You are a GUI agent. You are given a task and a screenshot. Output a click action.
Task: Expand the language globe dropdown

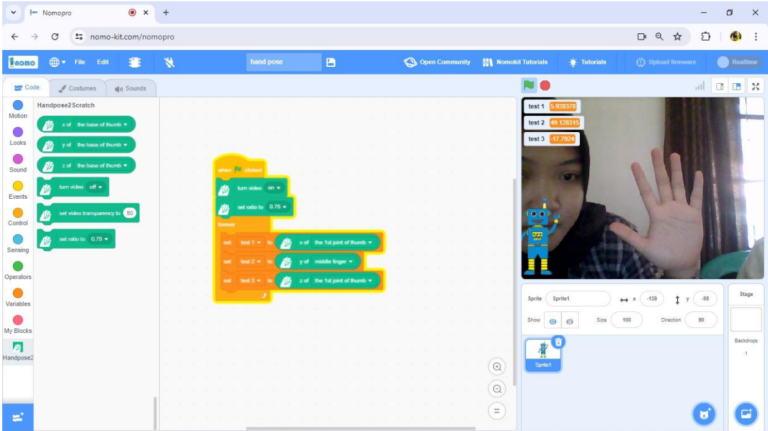[56, 62]
